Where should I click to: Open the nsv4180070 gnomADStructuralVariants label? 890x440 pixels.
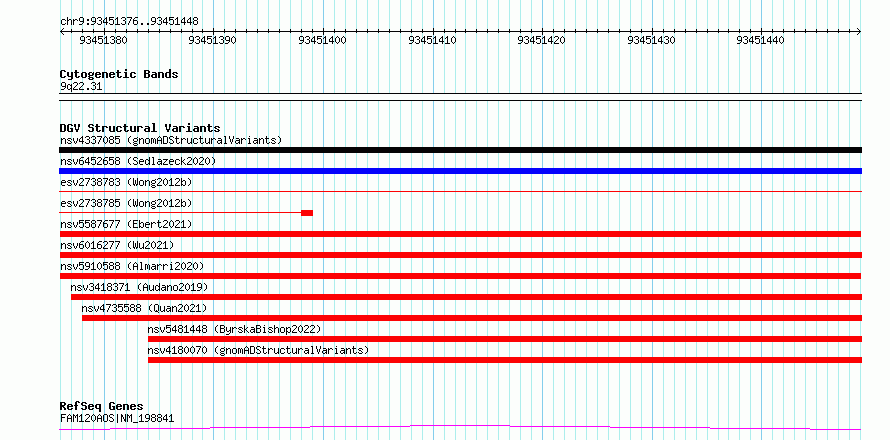tap(258, 350)
